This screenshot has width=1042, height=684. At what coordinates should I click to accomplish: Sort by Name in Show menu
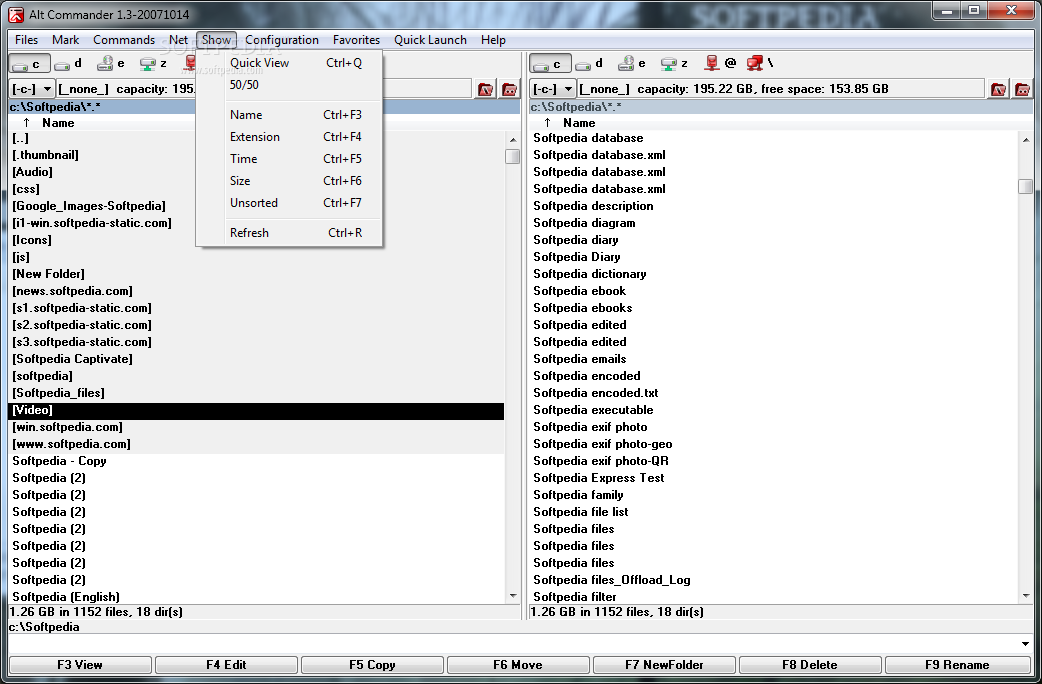click(290, 114)
